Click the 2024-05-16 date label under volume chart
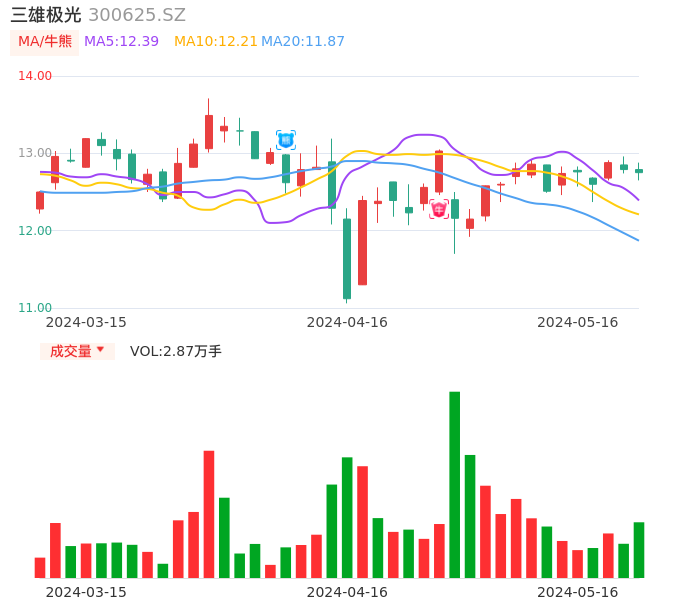Viewport: 686px width, 606px height. point(578,592)
